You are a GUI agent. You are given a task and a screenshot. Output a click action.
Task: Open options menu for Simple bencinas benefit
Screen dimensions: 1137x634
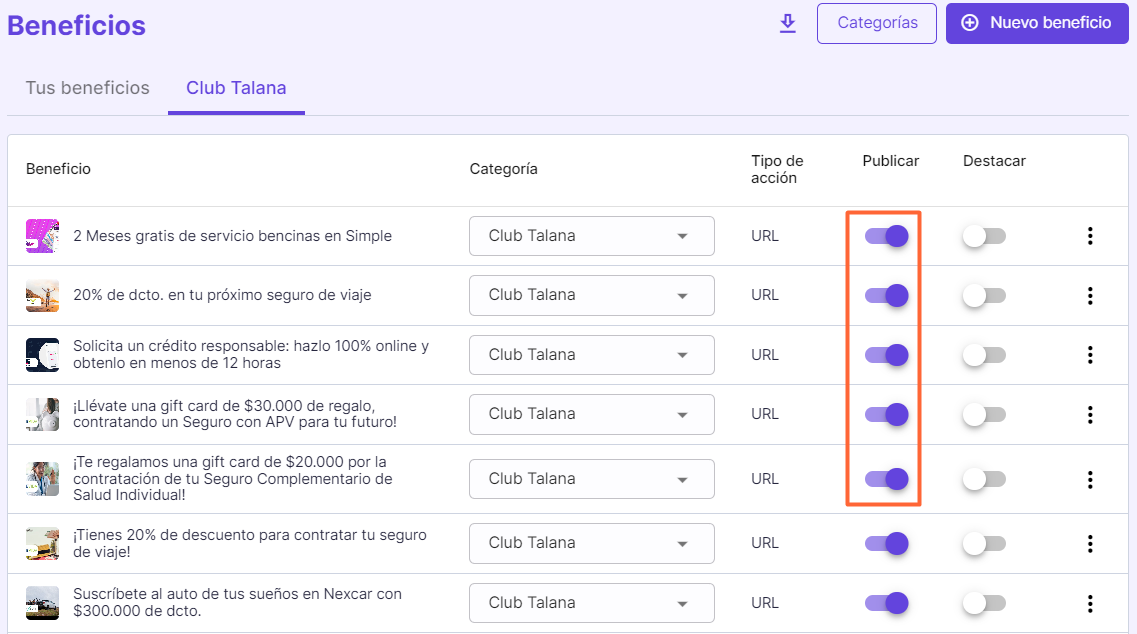(x=1090, y=236)
